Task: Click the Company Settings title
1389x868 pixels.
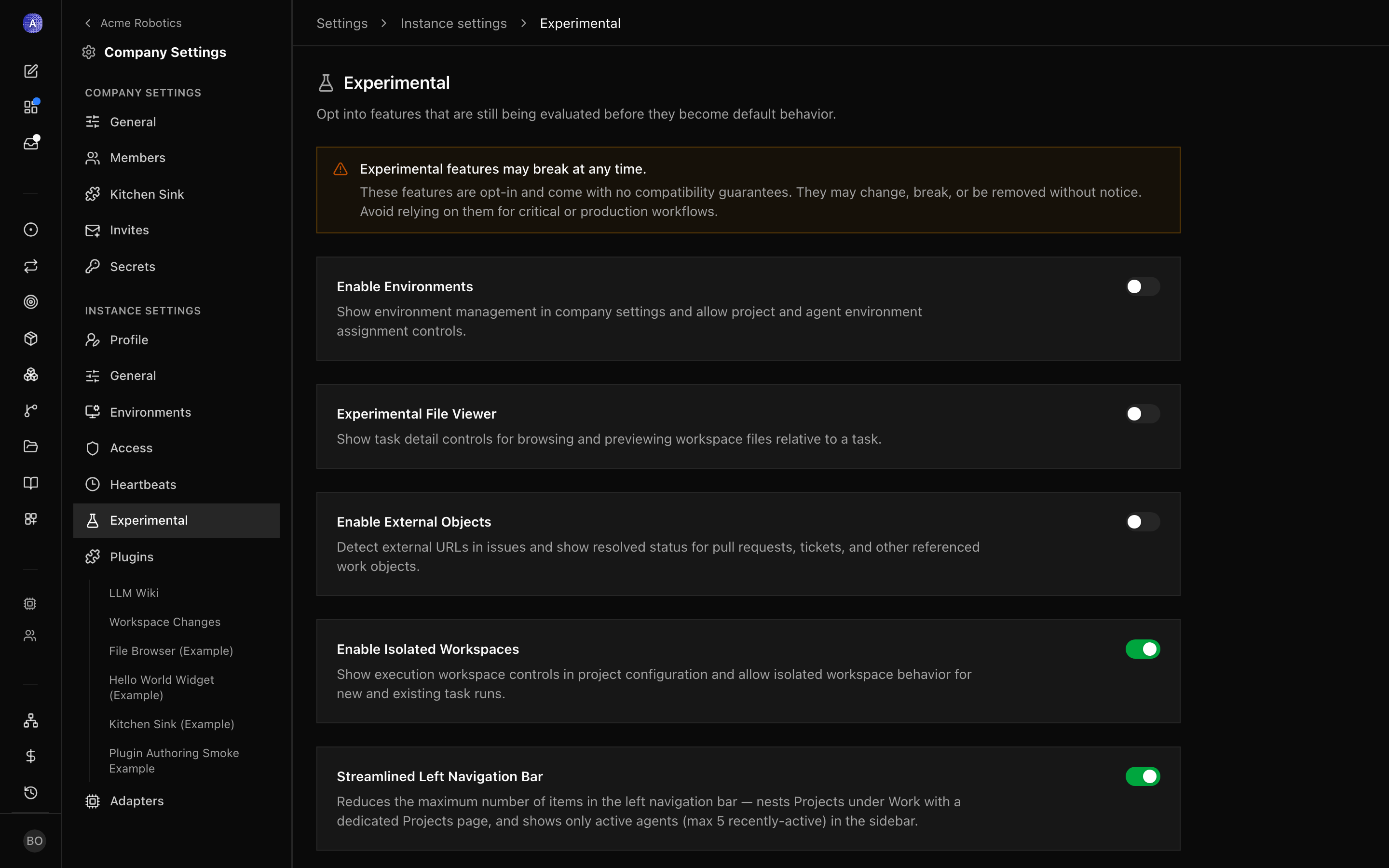Action: coord(165,52)
